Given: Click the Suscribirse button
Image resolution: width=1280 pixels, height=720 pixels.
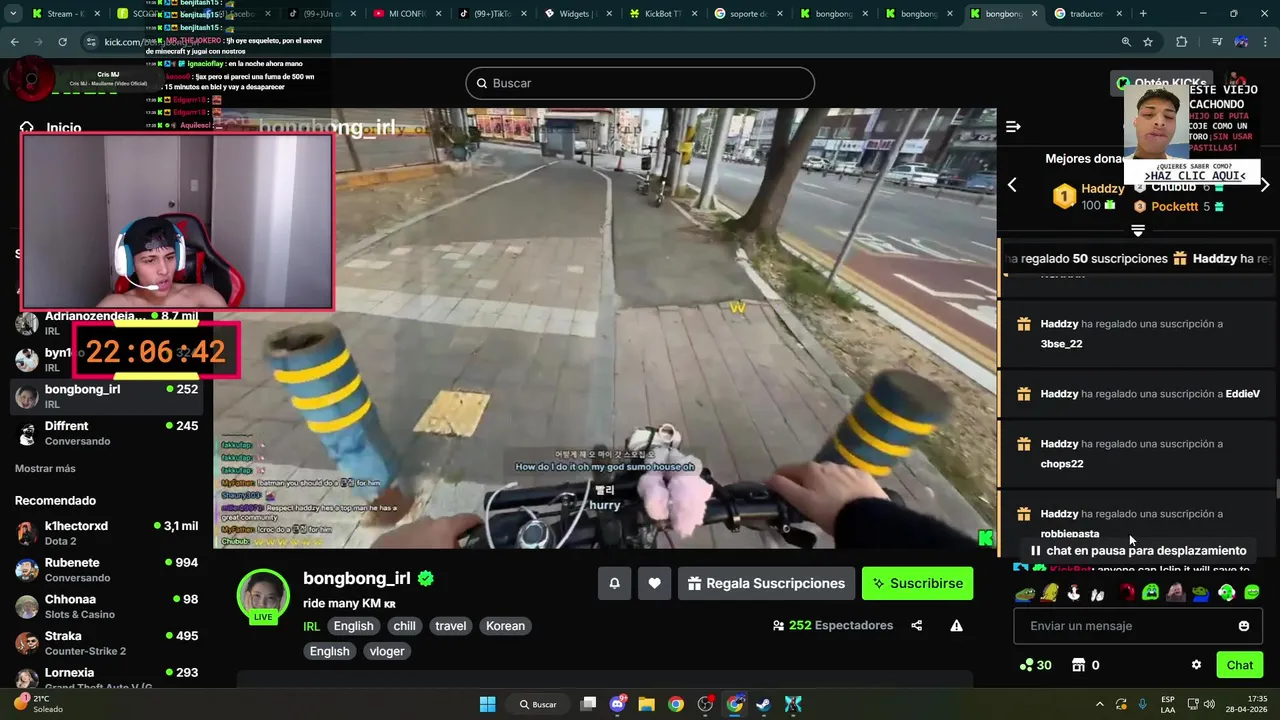Looking at the screenshot, I should (918, 583).
